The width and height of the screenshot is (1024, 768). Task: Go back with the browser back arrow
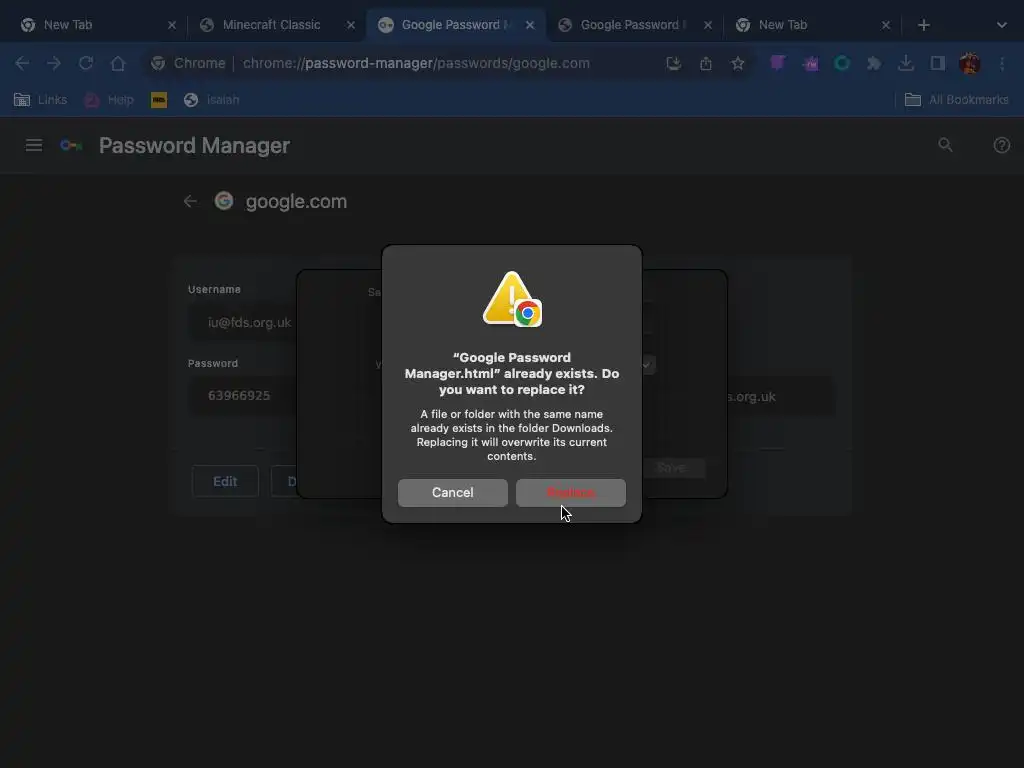coord(22,63)
